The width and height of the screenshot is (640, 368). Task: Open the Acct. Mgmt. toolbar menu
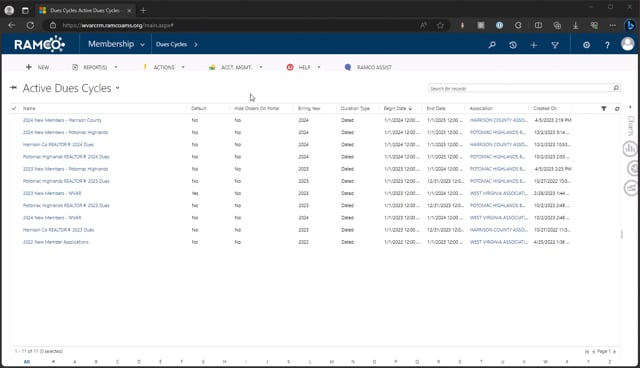(236, 67)
